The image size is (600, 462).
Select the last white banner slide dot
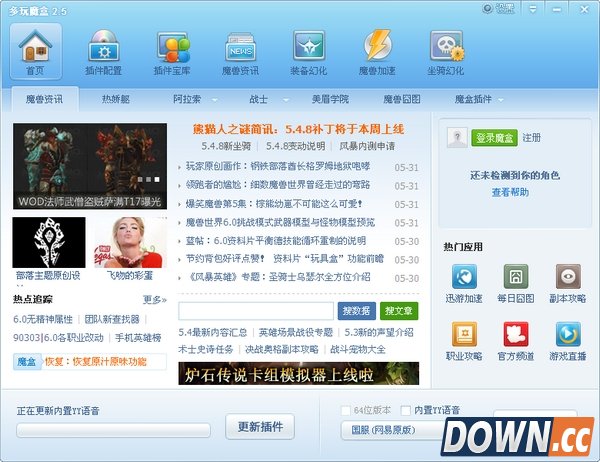157,179
